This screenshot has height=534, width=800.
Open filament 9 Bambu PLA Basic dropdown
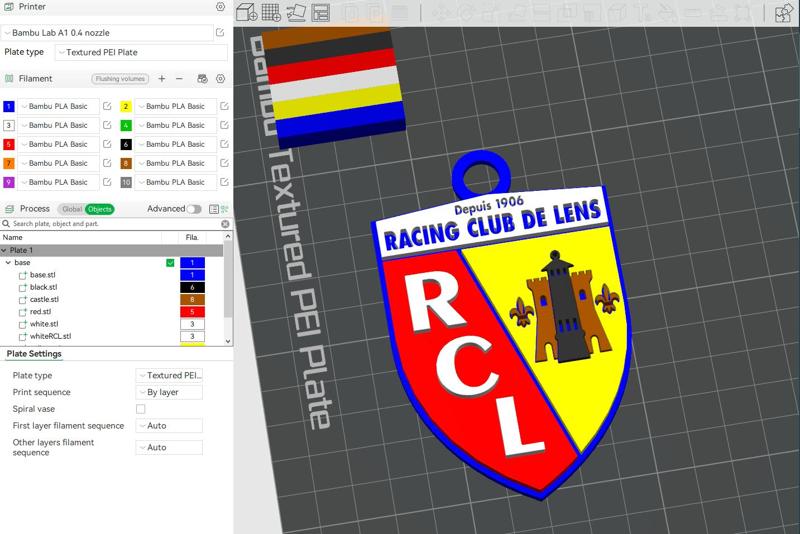pos(58,182)
